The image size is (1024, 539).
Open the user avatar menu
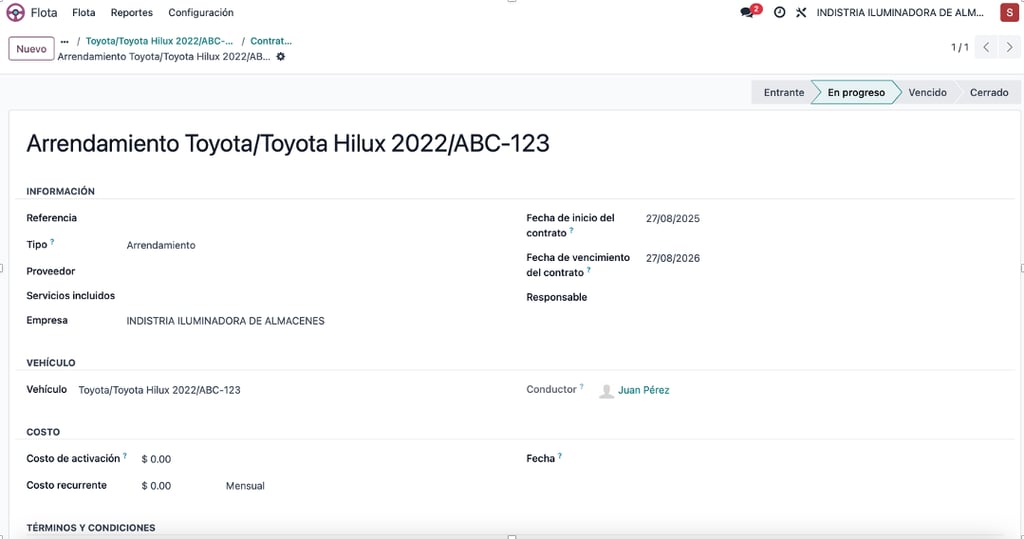click(1009, 12)
